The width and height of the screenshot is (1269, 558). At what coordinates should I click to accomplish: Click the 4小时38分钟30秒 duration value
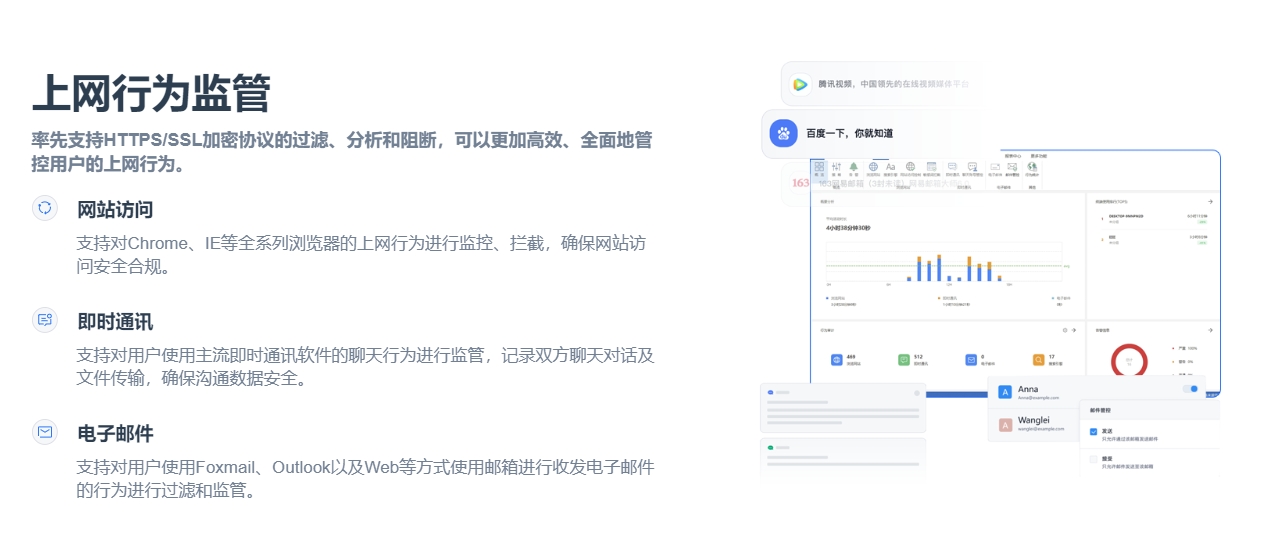pos(848,228)
